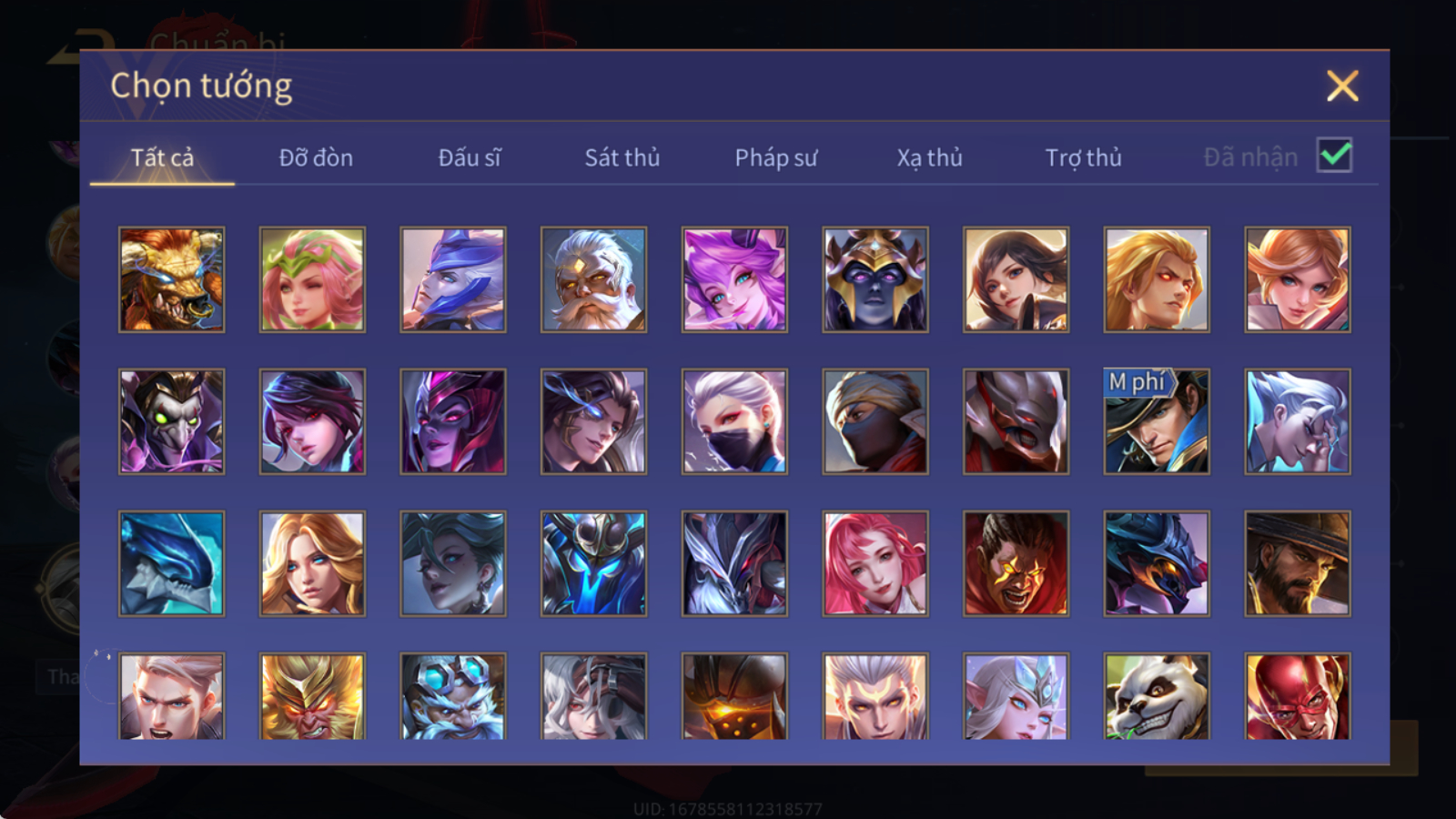Viewport: 1456px width, 819px height.
Task: Toggle the Đã nhận checkbox
Action: 1335,156
